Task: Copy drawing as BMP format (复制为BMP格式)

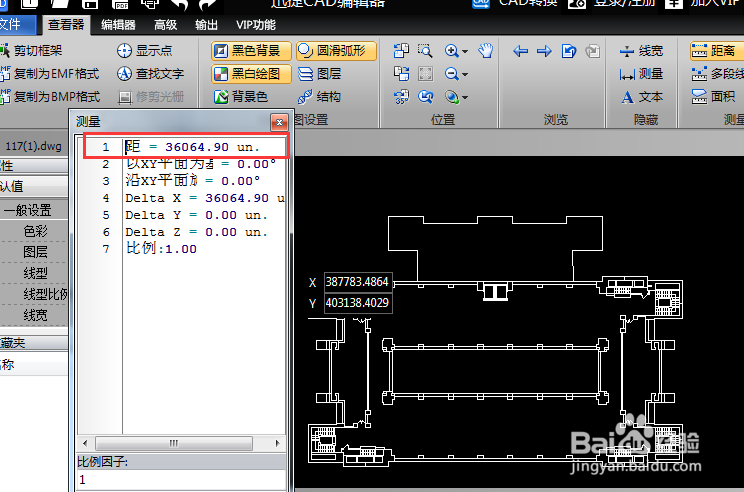Action: pos(50,97)
